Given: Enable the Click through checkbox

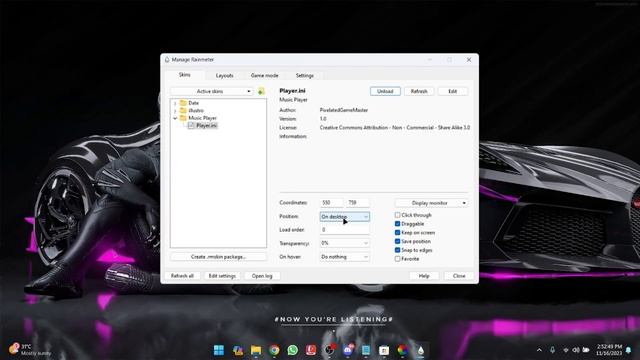Looking at the screenshot, I should pos(397,215).
